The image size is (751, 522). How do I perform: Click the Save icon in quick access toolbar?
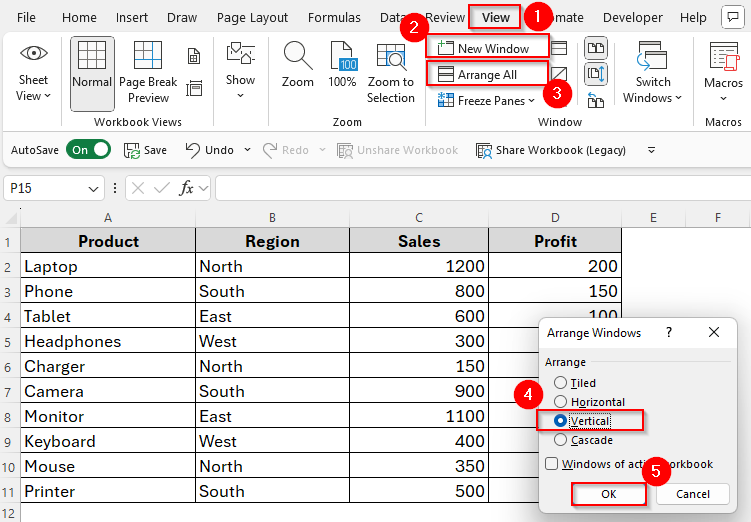(132, 150)
